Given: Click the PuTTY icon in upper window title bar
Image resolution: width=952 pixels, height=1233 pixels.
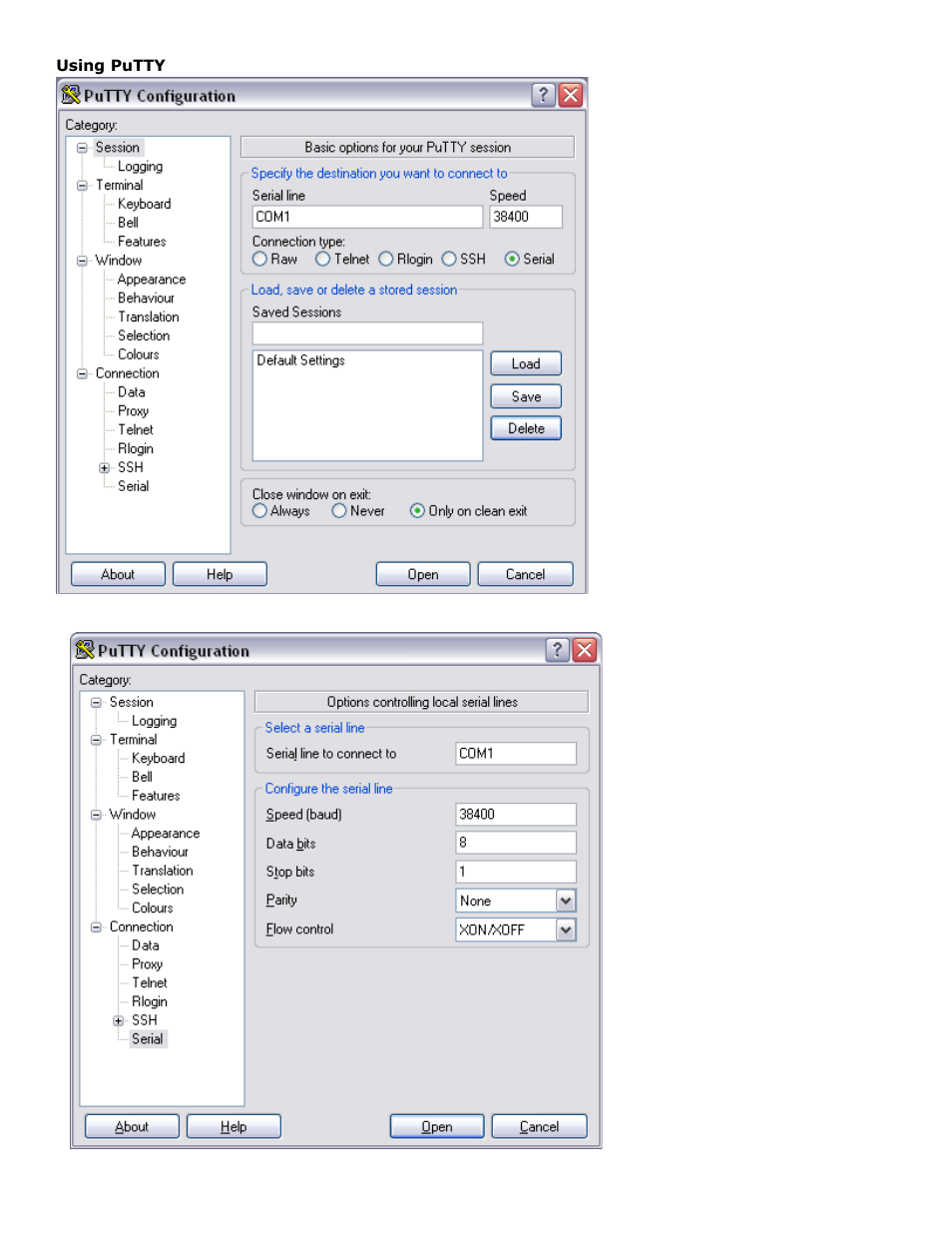Looking at the screenshot, I should pos(71,95).
